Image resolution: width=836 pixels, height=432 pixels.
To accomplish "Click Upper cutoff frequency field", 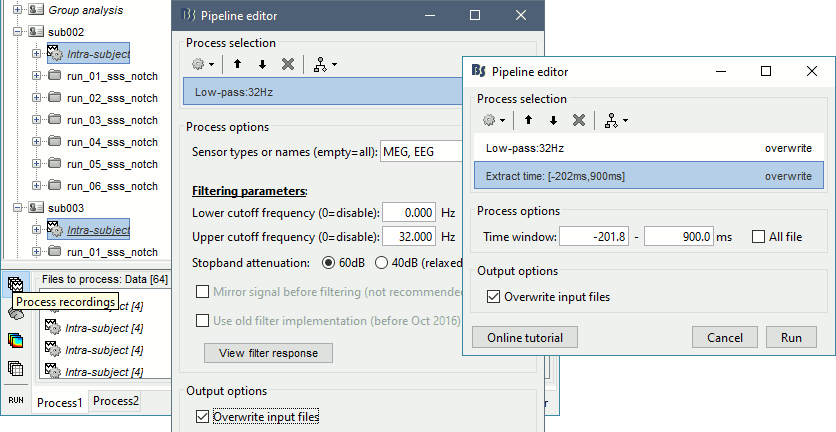I will pyautogui.click(x=409, y=236).
